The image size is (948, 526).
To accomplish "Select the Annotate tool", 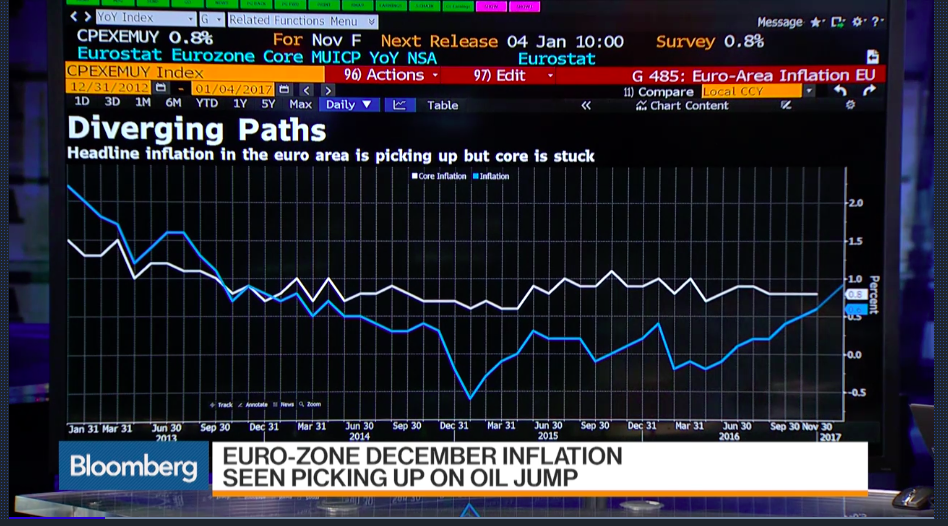I will [253, 404].
